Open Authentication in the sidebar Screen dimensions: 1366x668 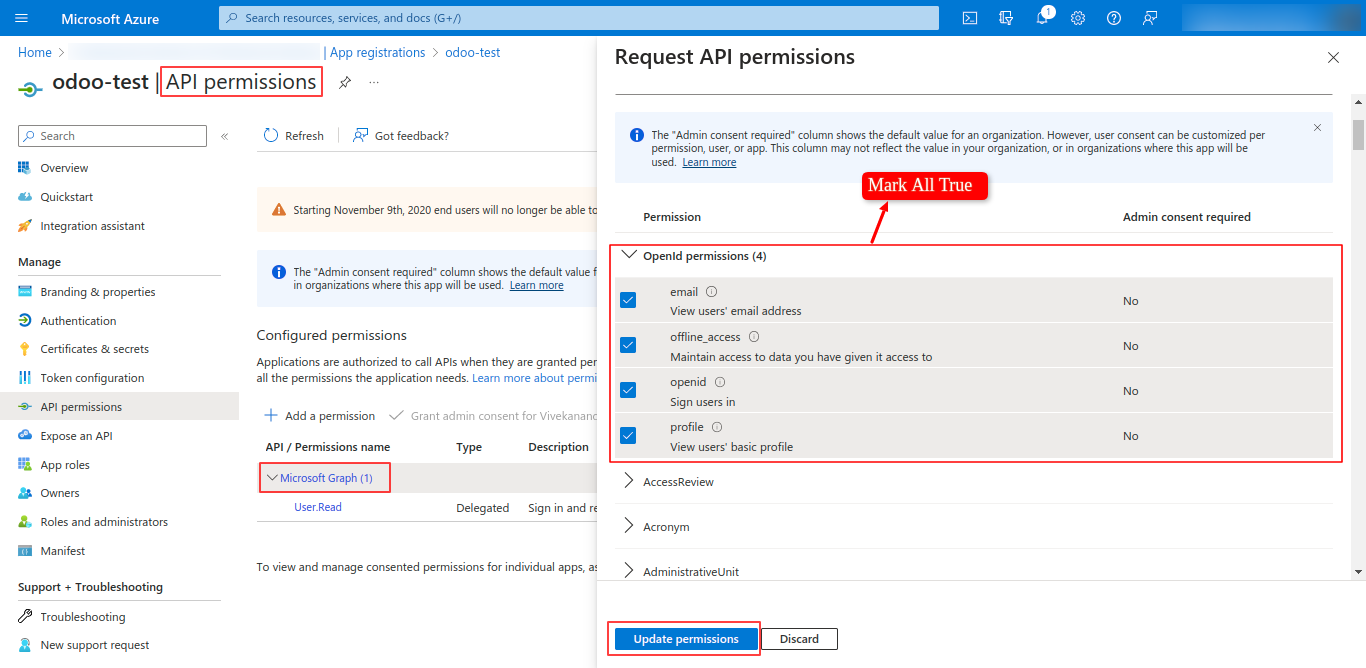(x=78, y=321)
